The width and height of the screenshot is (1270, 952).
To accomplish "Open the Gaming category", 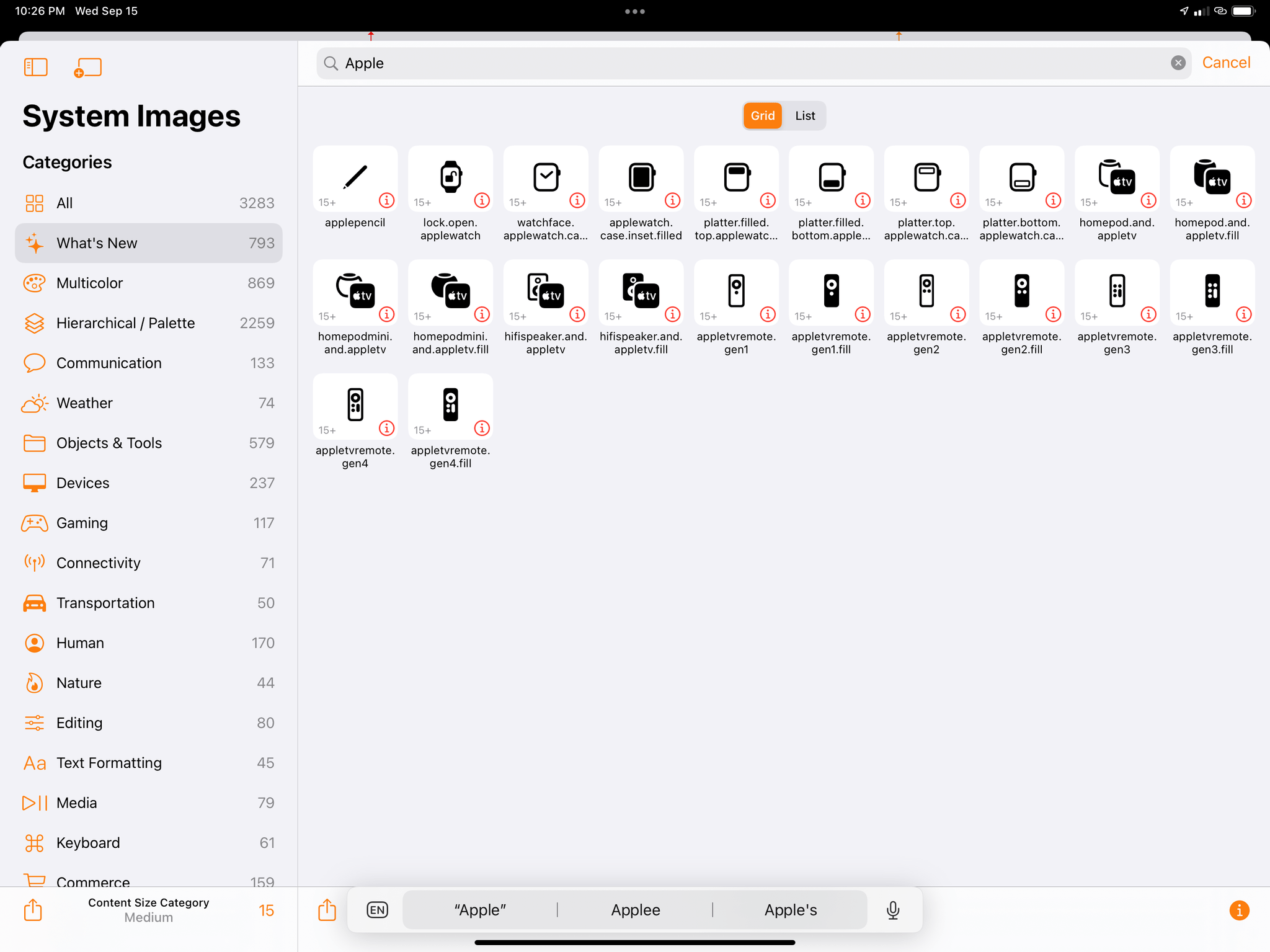I will (x=149, y=523).
